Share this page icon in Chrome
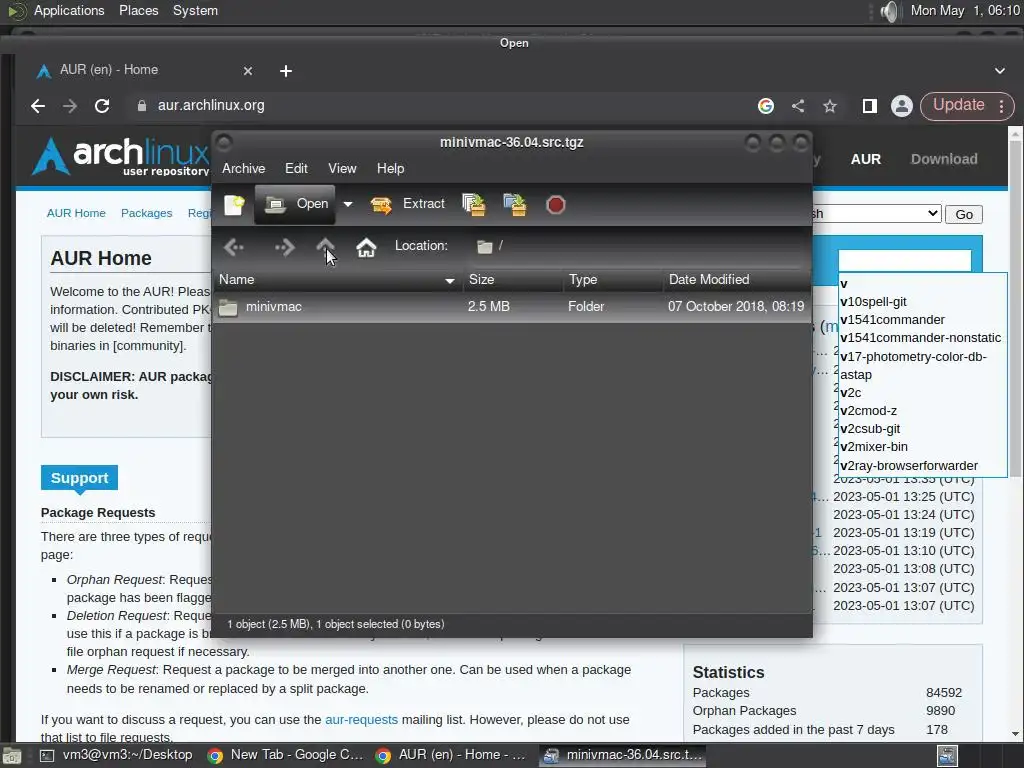Image resolution: width=1024 pixels, height=768 pixels. [x=798, y=106]
